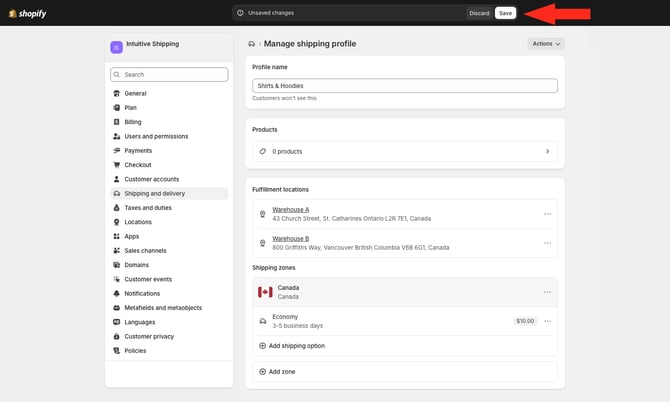Click the Billing icon
Screen dimensions: 670x402
point(116,122)
